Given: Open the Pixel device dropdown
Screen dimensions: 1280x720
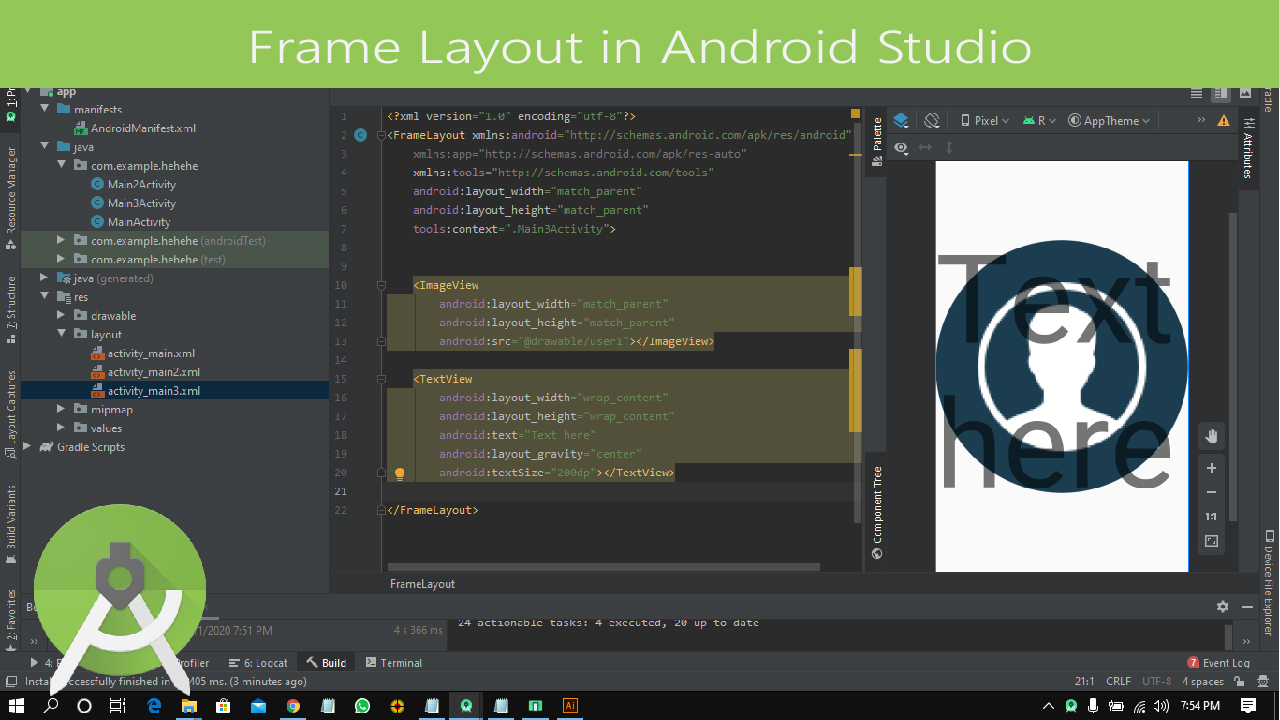Looking at the screenshot, I should point(984,119).
